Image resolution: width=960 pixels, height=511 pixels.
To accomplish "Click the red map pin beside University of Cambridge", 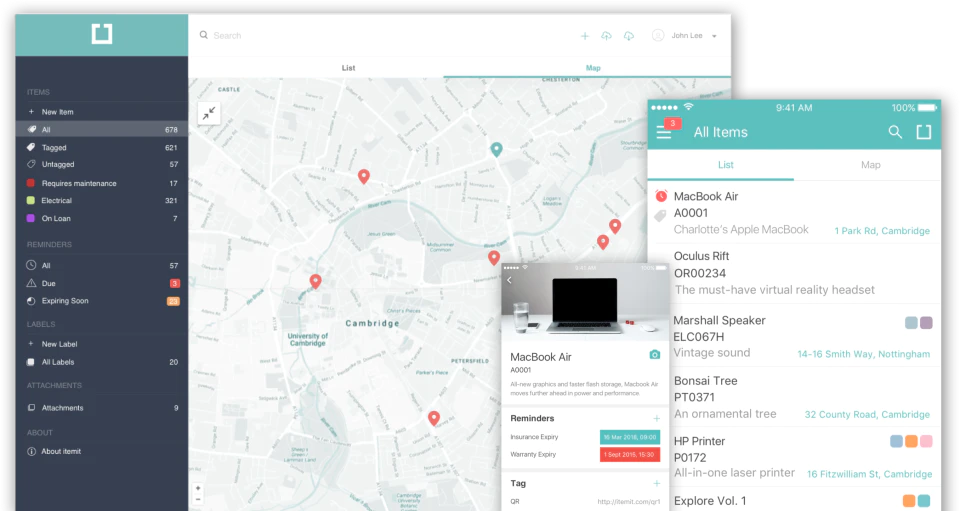I will tap(315, 282).
